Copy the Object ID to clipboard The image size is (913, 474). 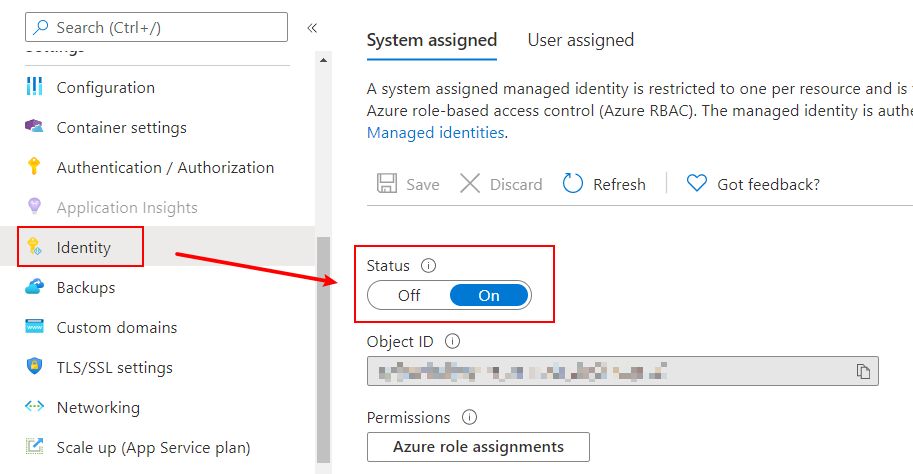(x=863, y=372)
